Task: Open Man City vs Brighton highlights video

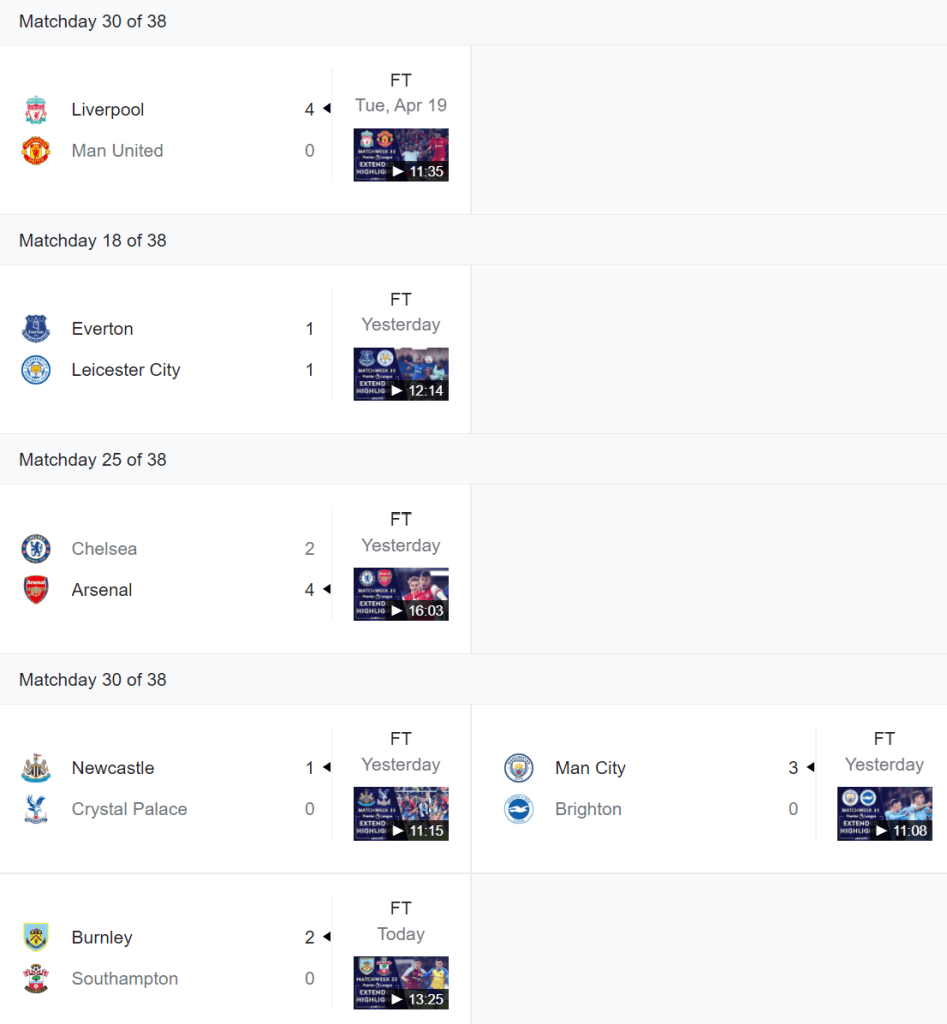Action: click(884, 814)
